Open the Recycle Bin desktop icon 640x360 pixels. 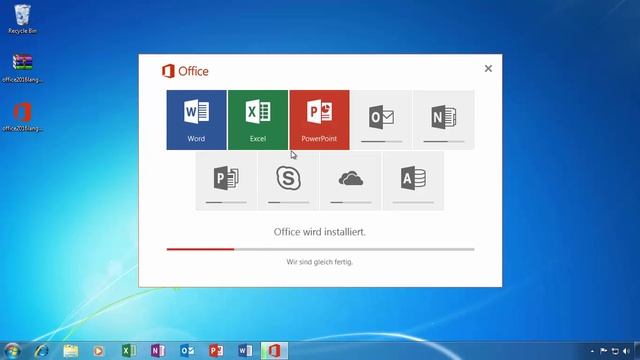pos(22,19)
